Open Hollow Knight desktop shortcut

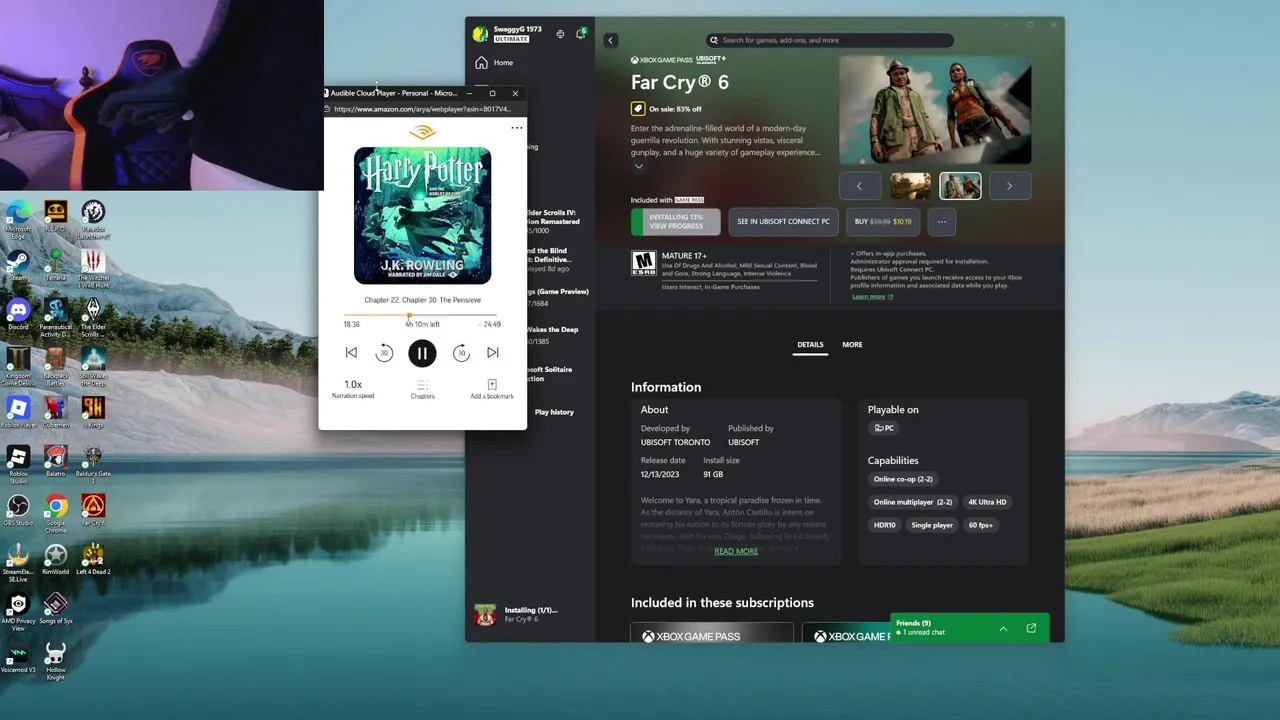click(55, 662)
